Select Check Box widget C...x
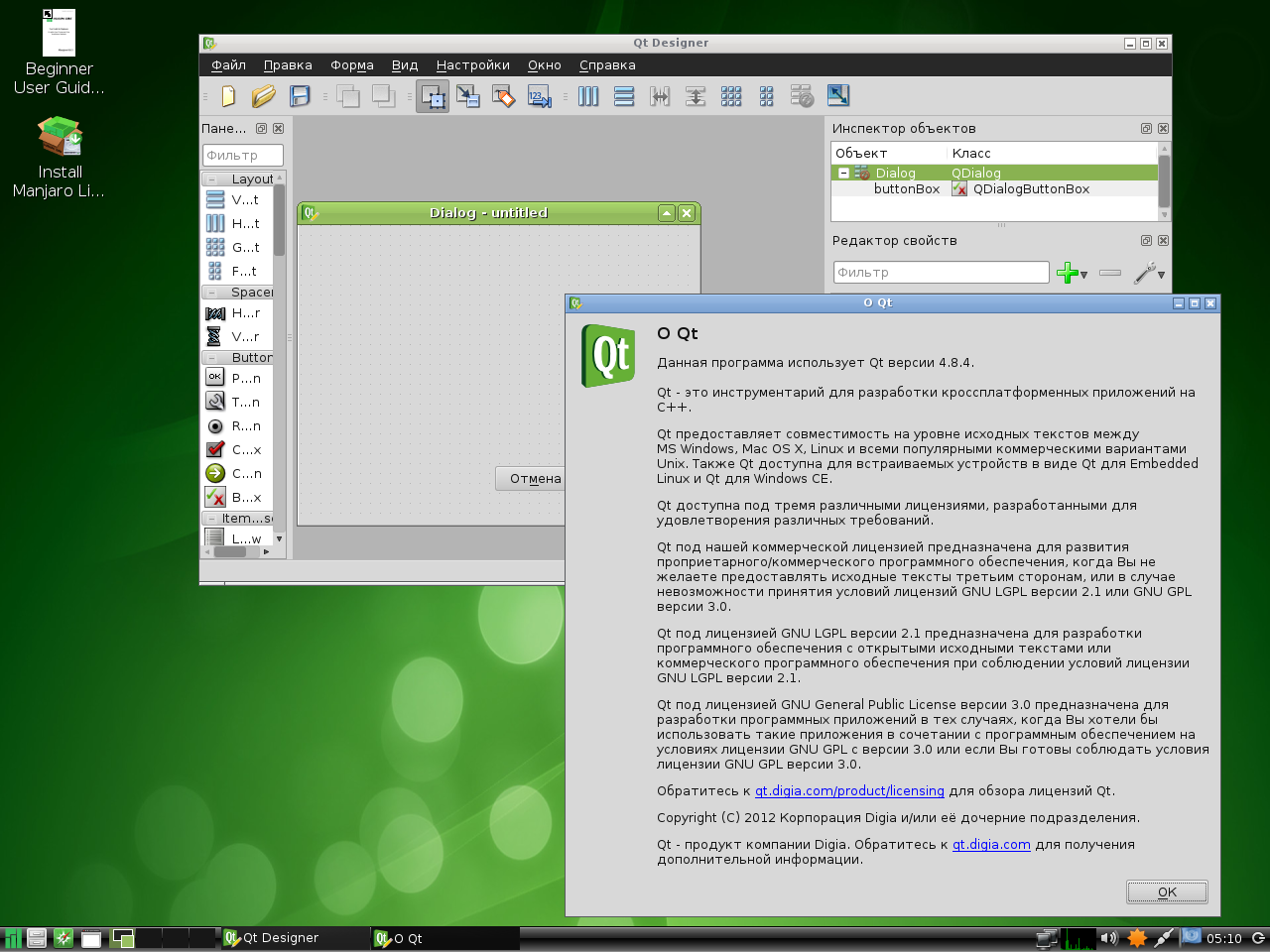 (237, 449)
